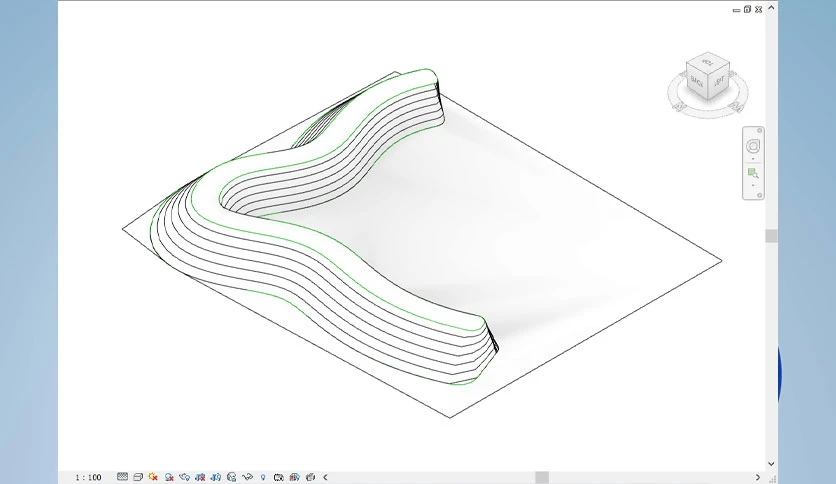Open the Steering Wheels navigation tool

point(753,146)
